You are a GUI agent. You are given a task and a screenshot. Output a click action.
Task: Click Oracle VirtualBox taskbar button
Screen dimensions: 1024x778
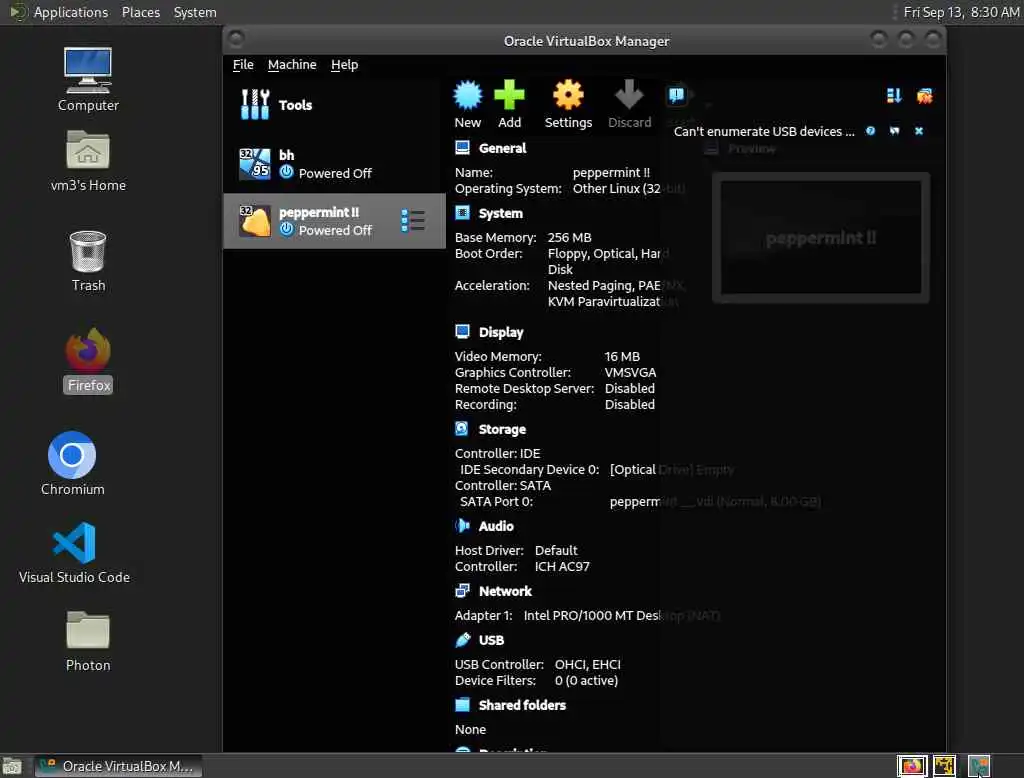click(x=118, y=766)
